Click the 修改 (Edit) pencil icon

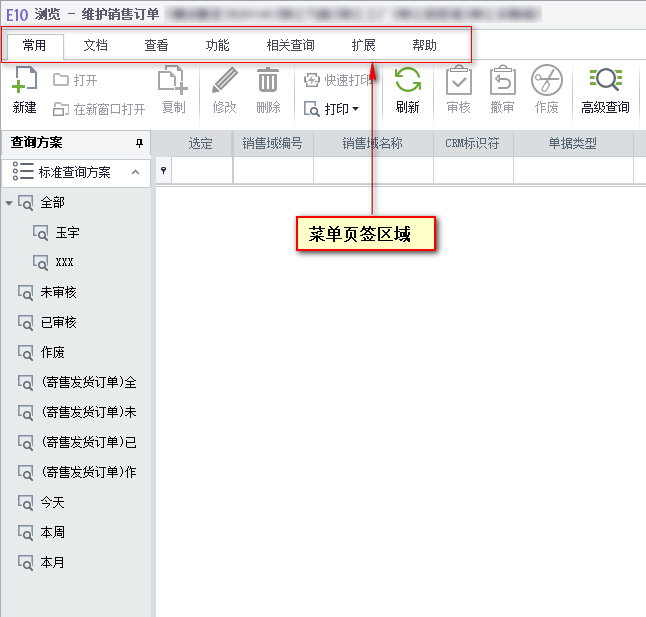(x=225, y=82)
